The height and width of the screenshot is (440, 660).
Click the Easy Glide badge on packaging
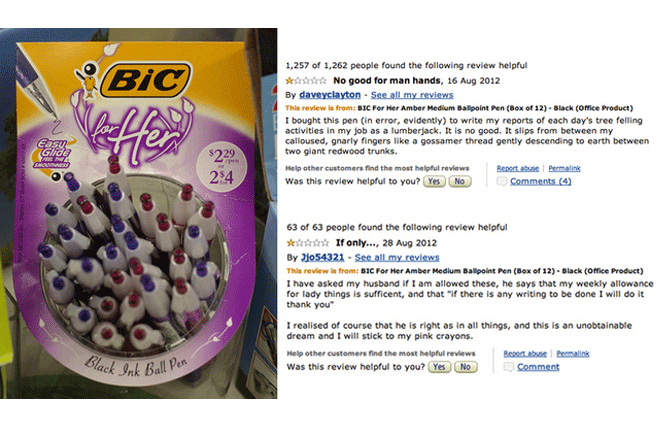(x=49, y=153)
